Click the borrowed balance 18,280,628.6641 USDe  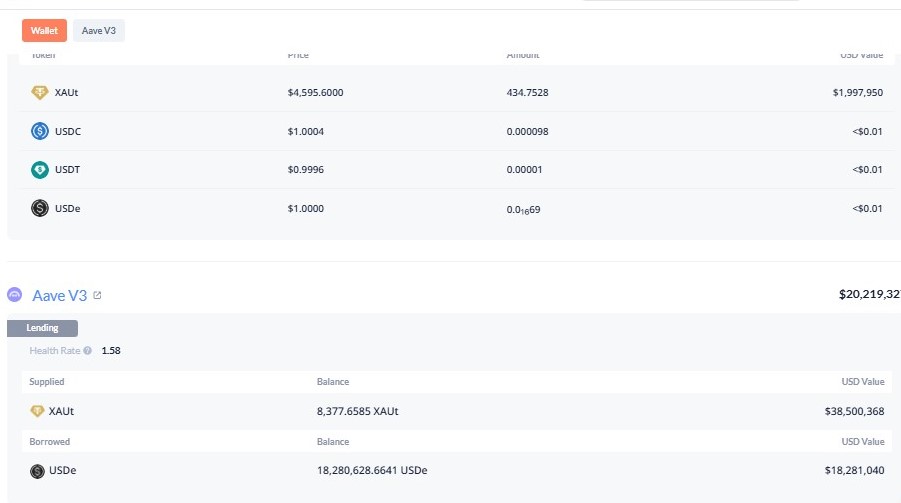coord(372,470)
